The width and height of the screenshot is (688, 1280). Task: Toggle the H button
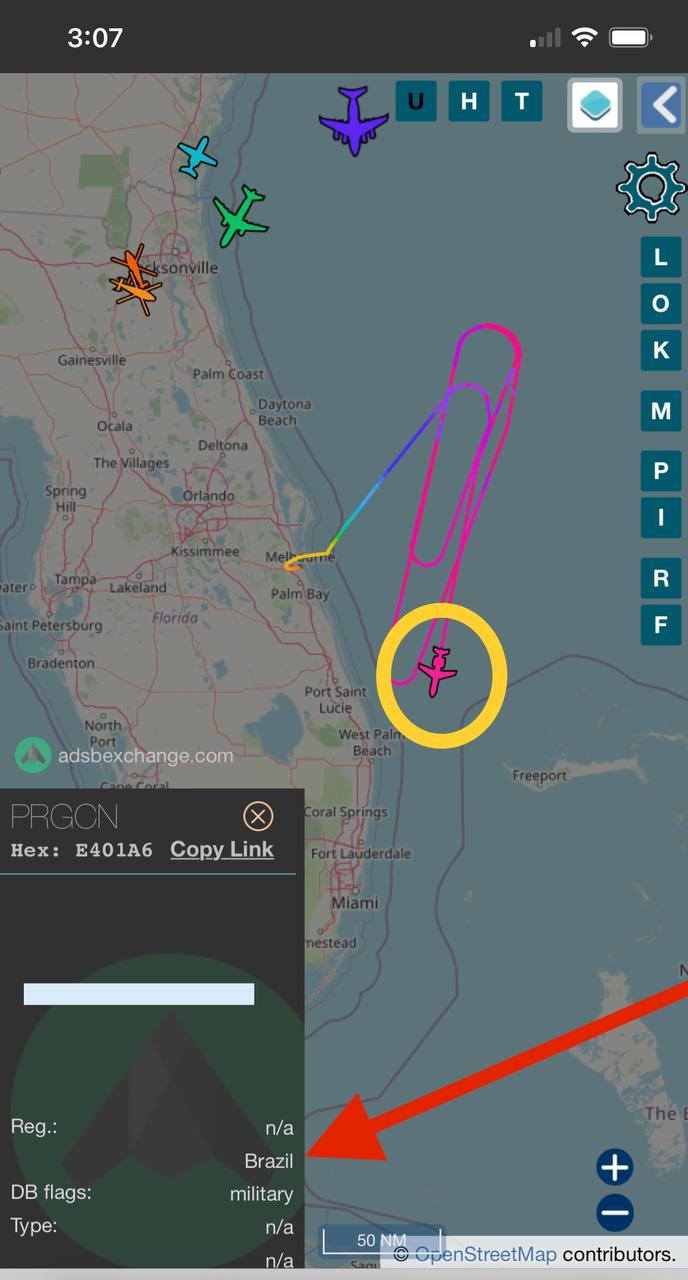coord(469,101)
